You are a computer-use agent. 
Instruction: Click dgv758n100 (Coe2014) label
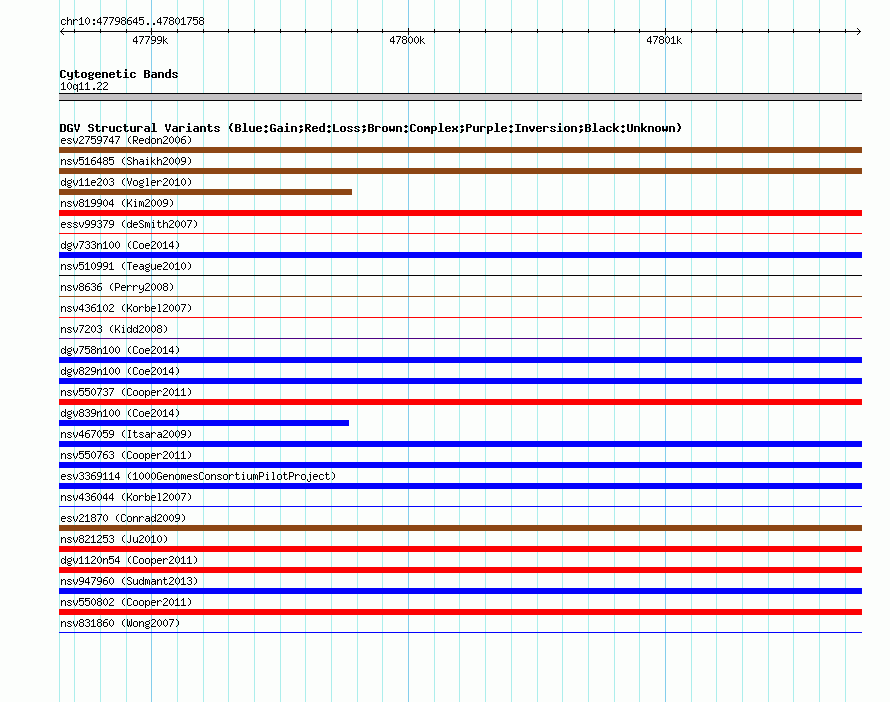[x=120, y=350]
